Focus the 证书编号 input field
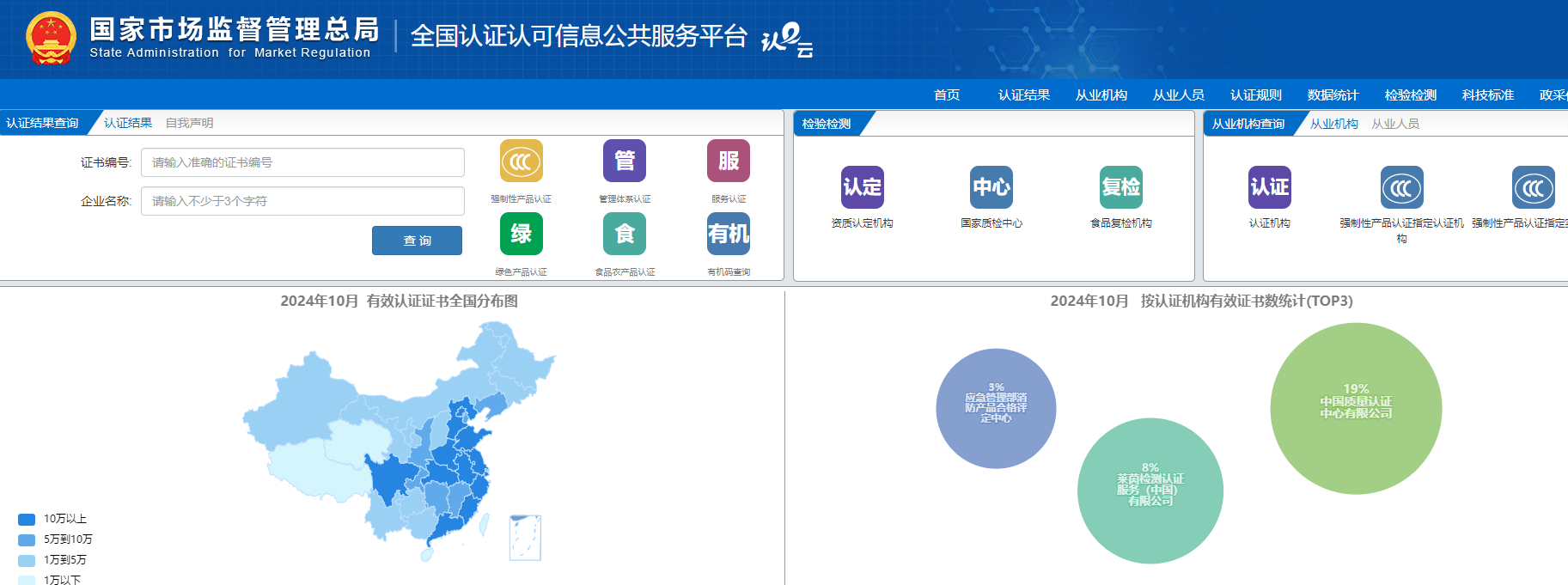The width and height of the screenshot is (1568, 585). tap(302, 162)
